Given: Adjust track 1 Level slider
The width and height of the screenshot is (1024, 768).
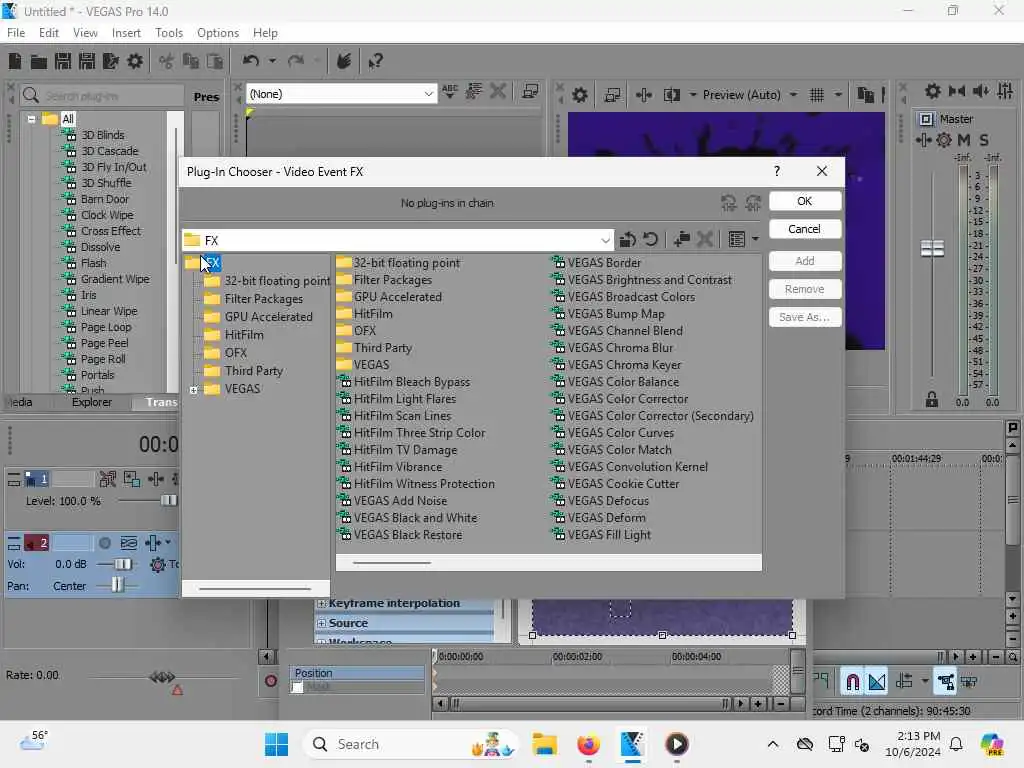Looking at the screenshot, I should click(x=168, y=500).
